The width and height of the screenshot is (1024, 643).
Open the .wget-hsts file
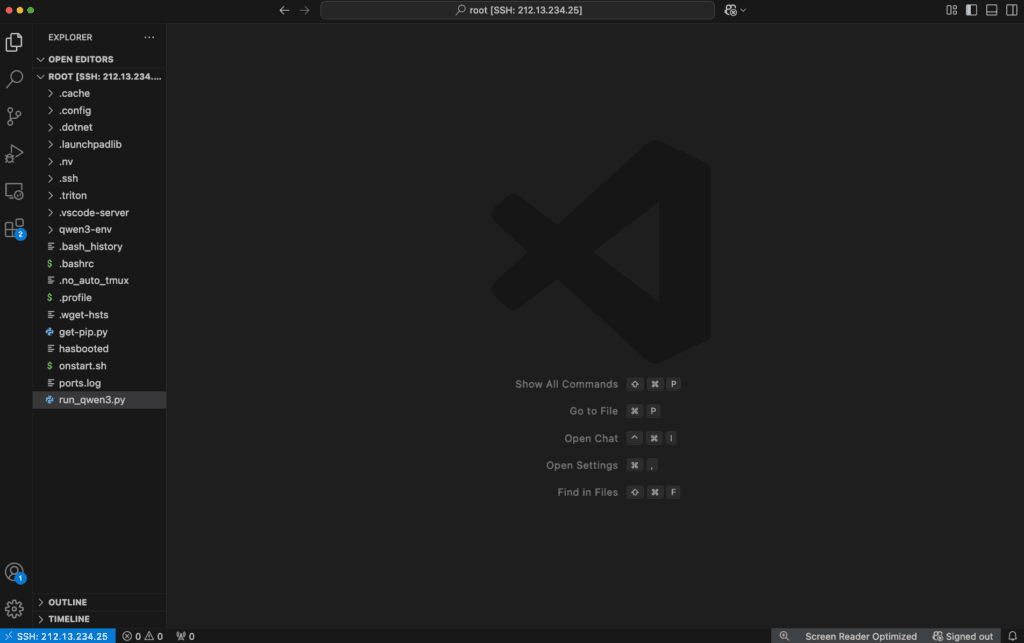pyautogui.click(x=99, y=315)
